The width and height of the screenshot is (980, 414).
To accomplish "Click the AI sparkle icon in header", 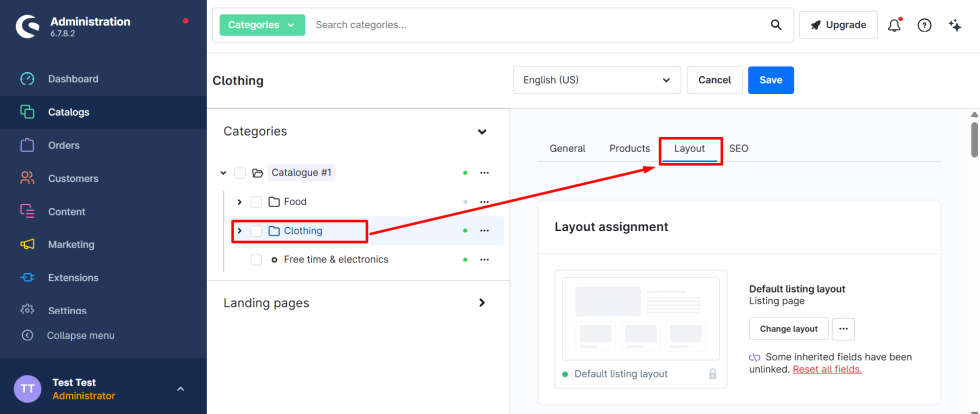I will coord(954,25).
